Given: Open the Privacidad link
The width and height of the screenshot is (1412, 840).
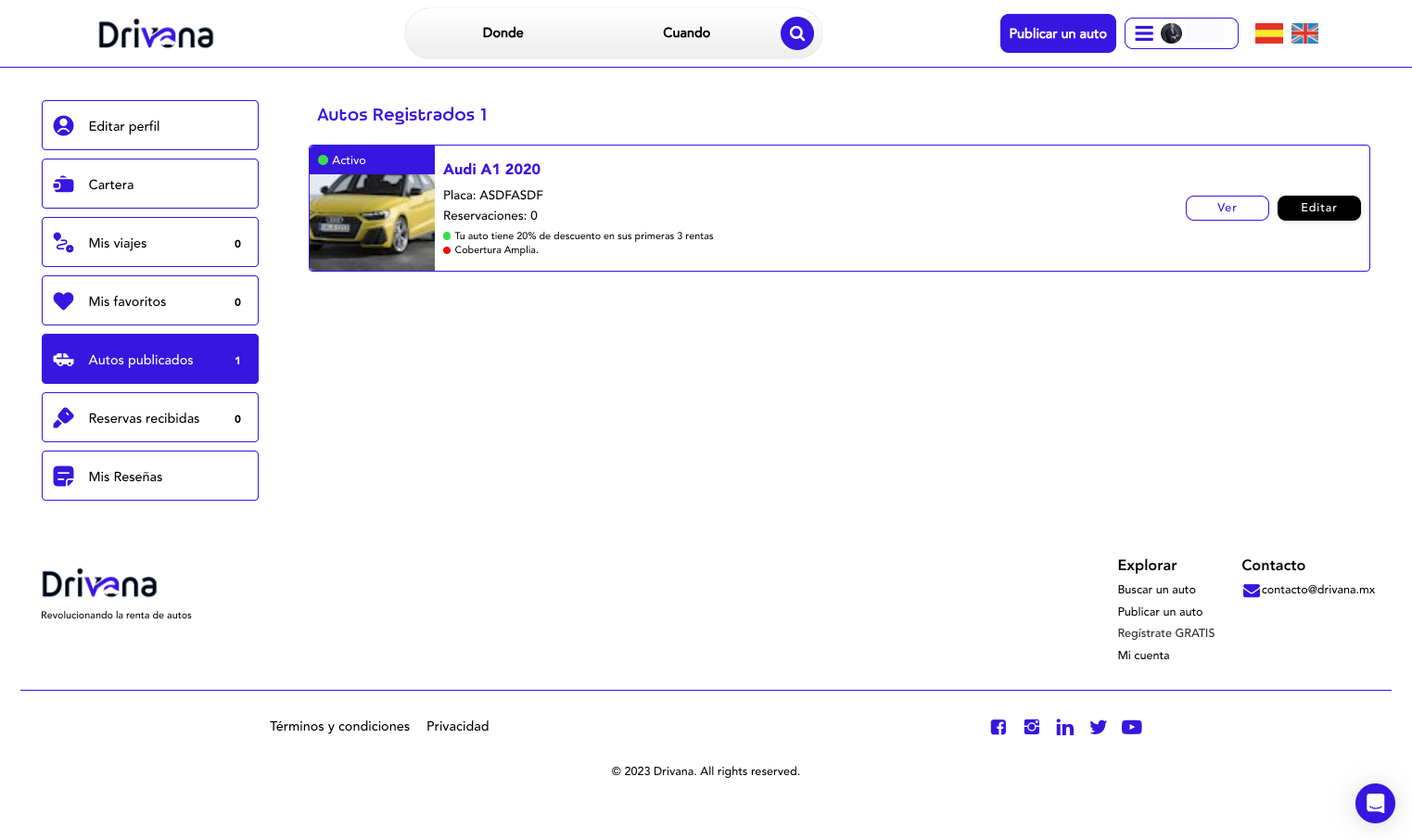Looking at the screenshot, I should tap(457, 726).
